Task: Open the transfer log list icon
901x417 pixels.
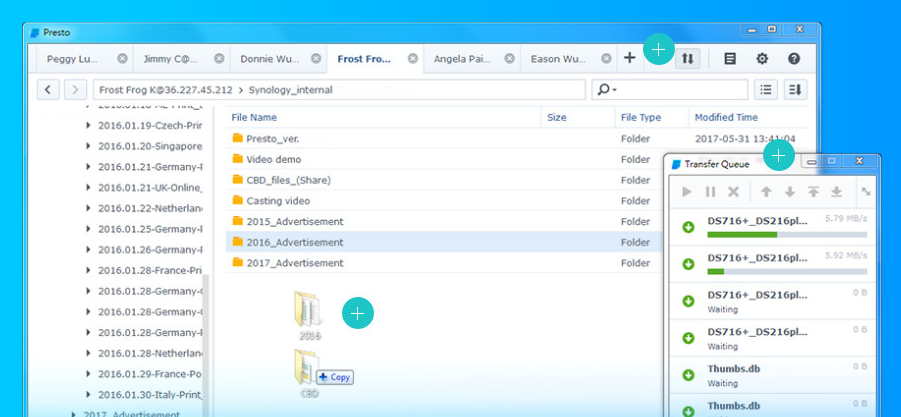Action: tap(730, 58)
